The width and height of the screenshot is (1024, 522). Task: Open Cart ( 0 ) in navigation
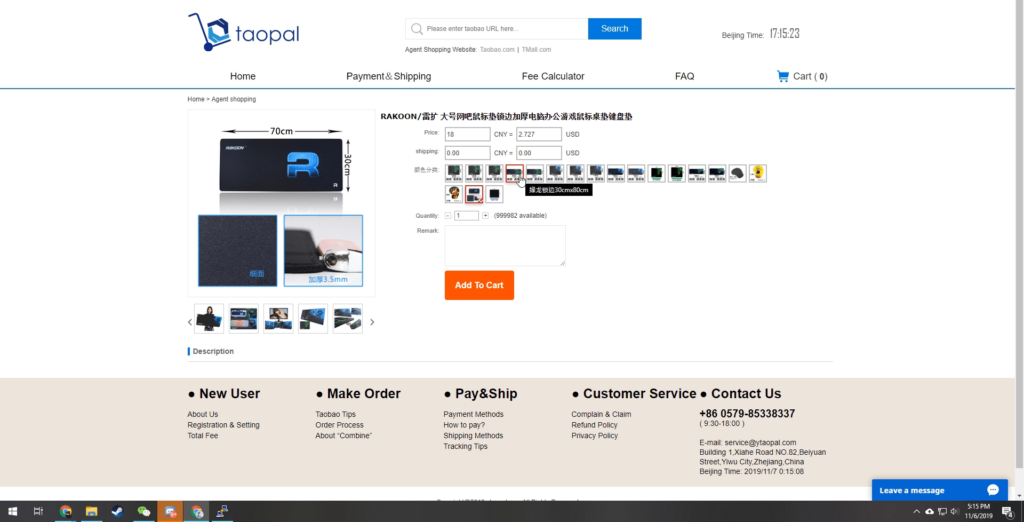(x=802, y=76)
